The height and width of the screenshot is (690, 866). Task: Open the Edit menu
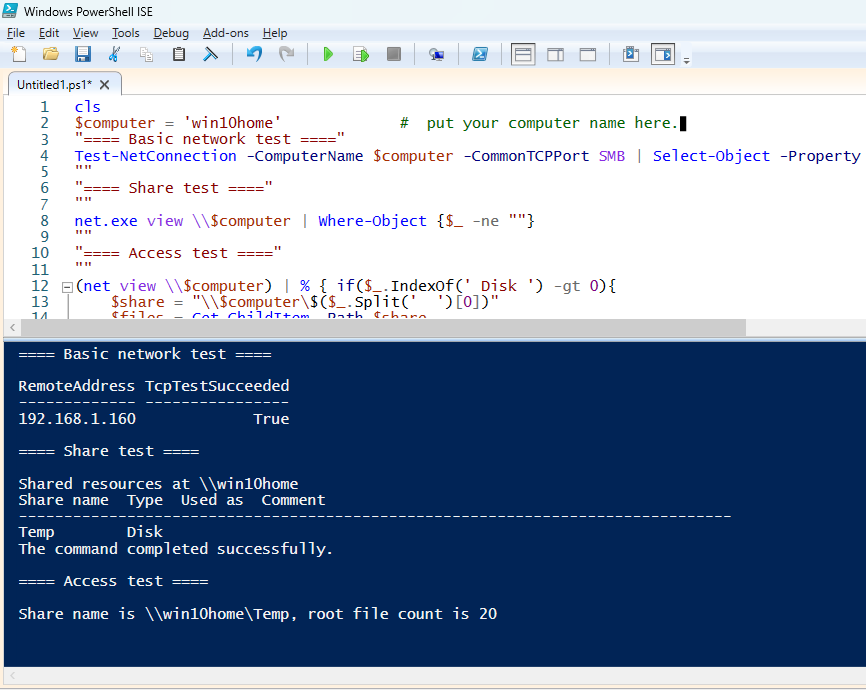coord(49,33)
